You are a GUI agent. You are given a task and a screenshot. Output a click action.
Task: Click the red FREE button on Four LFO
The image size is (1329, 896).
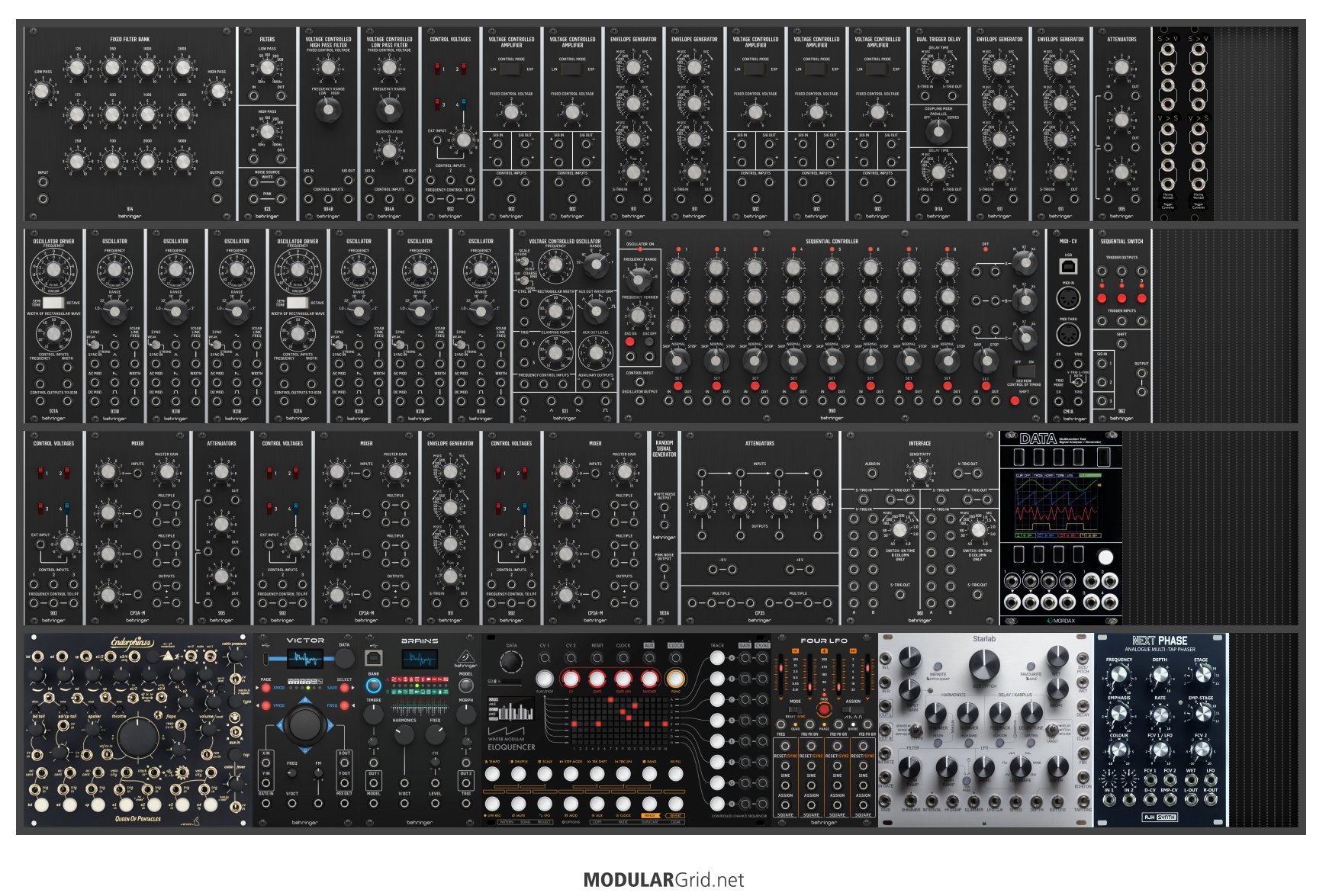pyautogui.click(x=824, y=709)
